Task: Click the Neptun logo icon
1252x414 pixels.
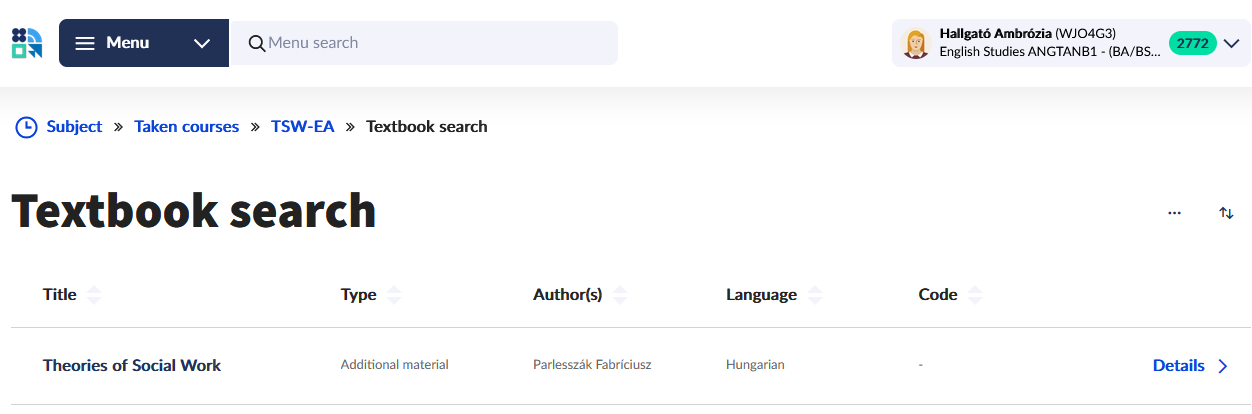Action: tap(27, 43)
